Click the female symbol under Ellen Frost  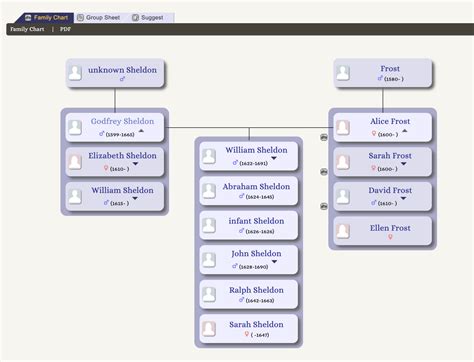point(390,237)
